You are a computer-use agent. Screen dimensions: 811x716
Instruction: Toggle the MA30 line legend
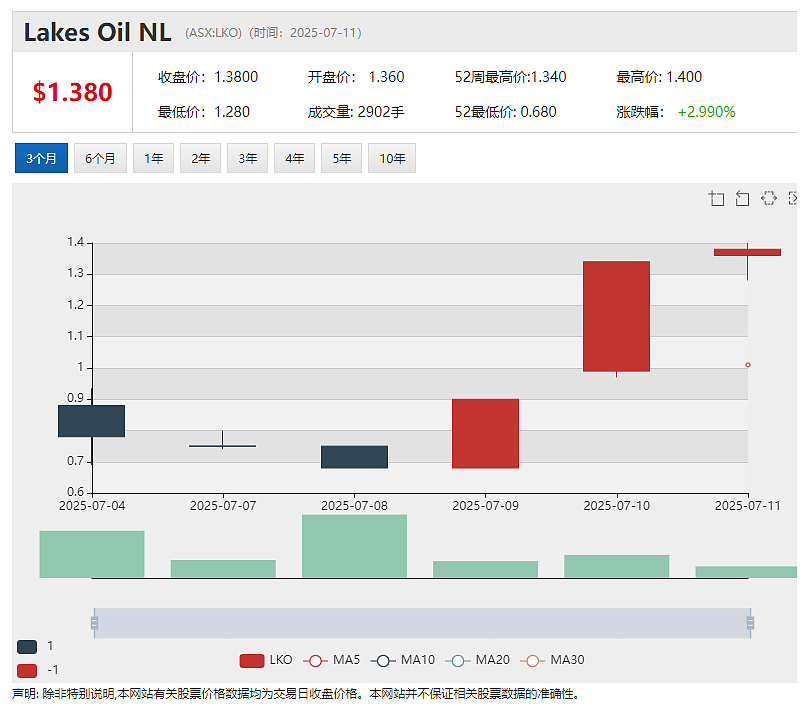coord(552,661)
